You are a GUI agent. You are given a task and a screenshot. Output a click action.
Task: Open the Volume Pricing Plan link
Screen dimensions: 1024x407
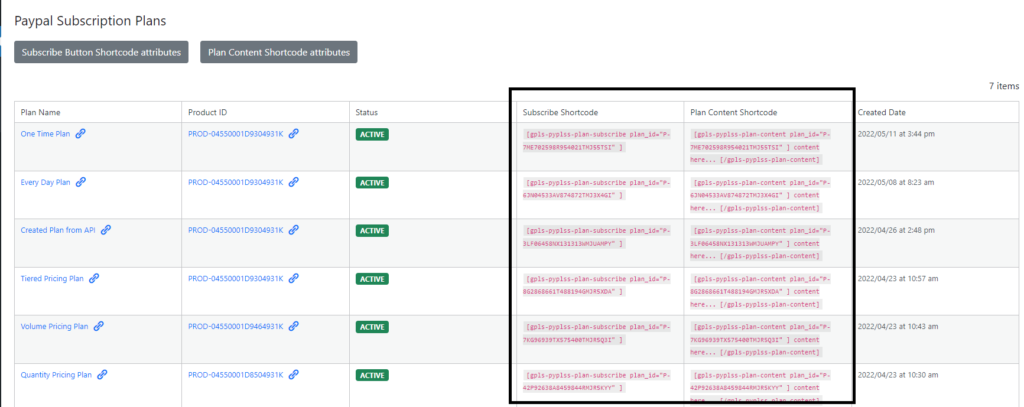54,326
